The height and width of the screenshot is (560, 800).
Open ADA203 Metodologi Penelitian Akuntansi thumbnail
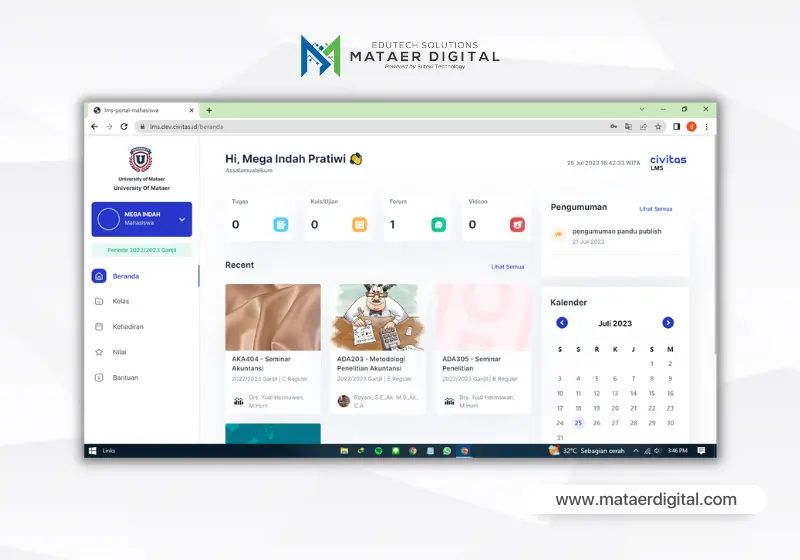(x=378, y=317)
